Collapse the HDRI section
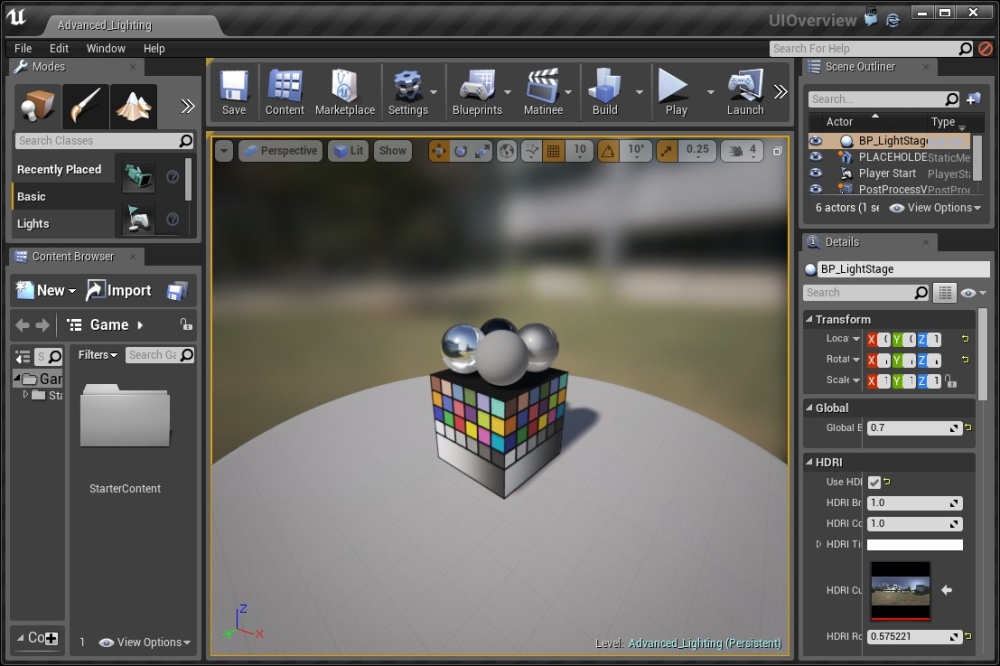1000x666 pixels. click(x=809, y=462)
